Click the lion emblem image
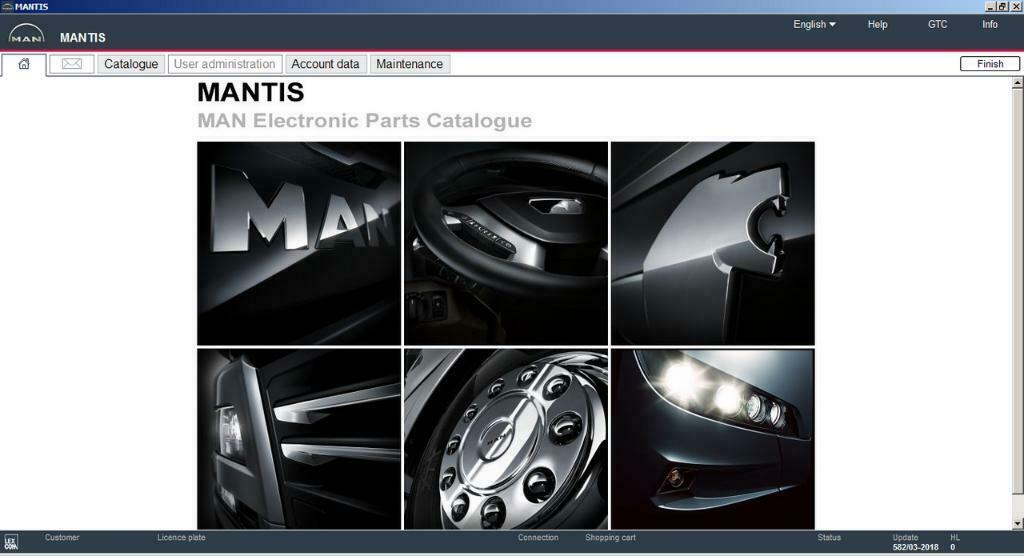The height and width of the screenshot is (556, 1024). 712,243
